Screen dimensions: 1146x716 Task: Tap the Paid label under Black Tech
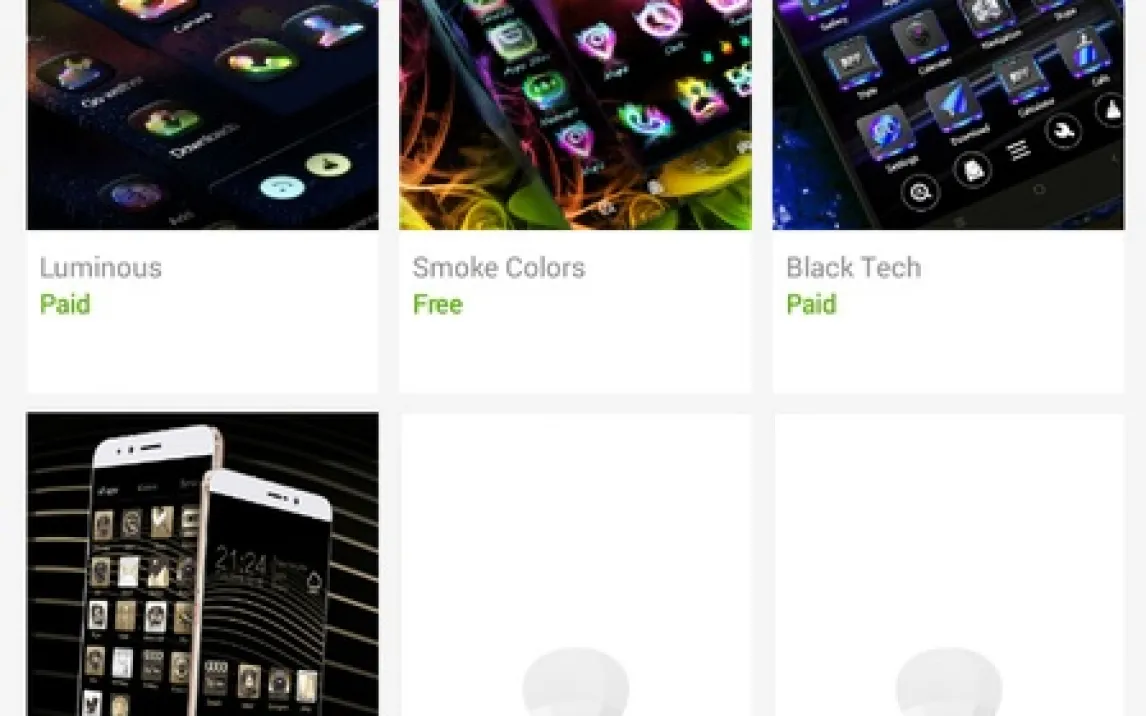coord(811,304)
